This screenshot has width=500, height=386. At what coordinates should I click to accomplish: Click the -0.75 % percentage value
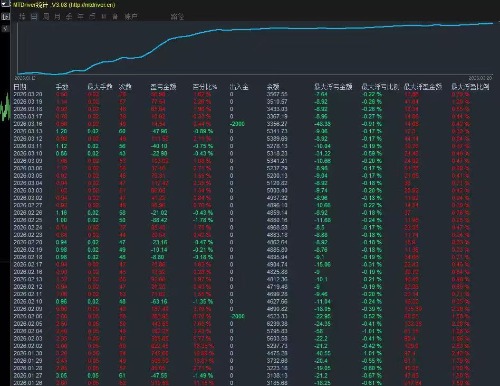coord(203,146)
